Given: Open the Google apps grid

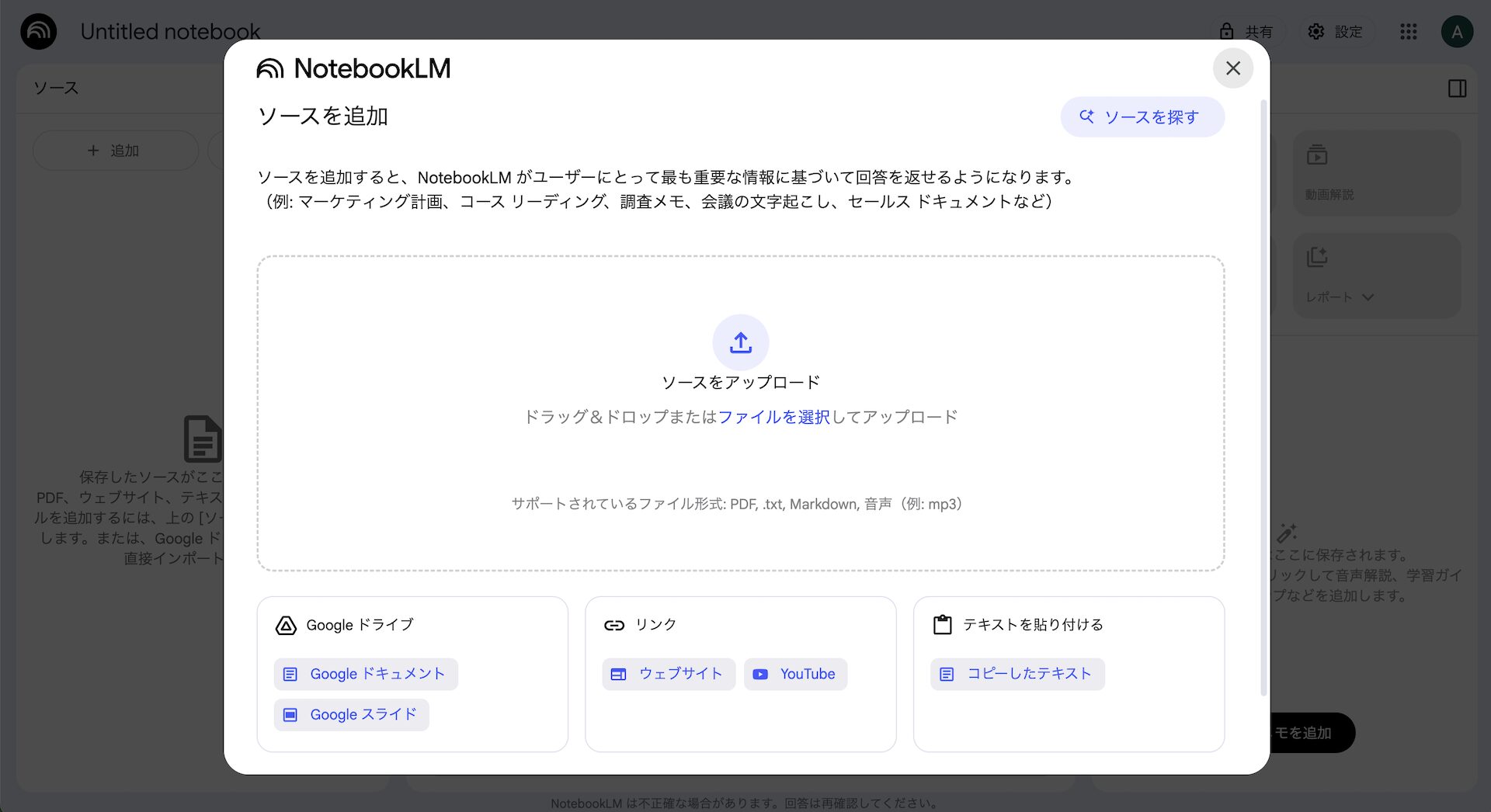Looking at the screenshot, I should tap(1409, 32).
